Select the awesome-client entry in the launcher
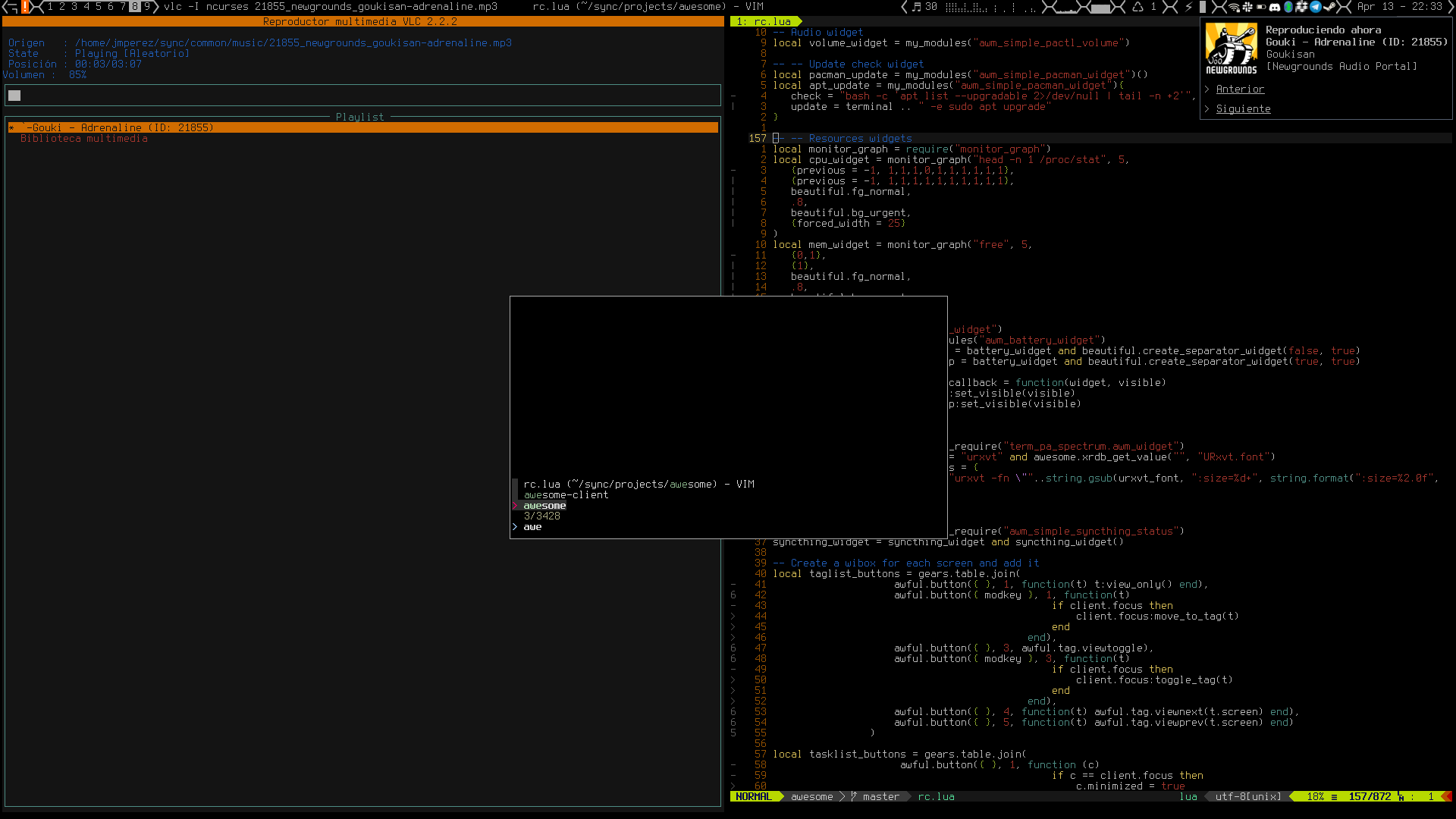Image resolution: width=1456 pixels, height=819 pixels. [x=566, y=495]
